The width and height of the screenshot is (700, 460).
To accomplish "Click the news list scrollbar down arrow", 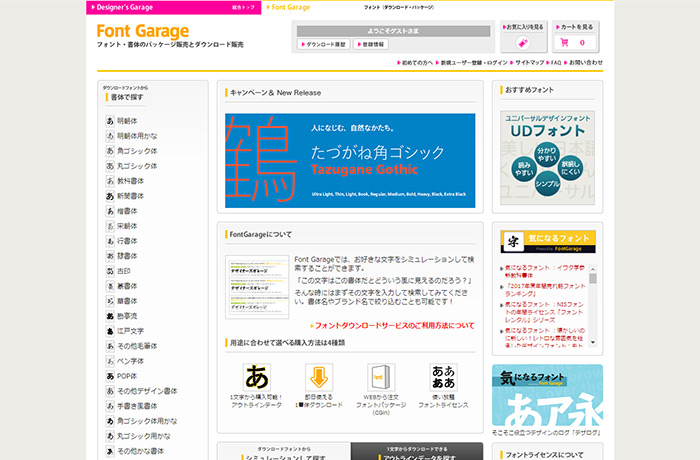I will 593,342.
